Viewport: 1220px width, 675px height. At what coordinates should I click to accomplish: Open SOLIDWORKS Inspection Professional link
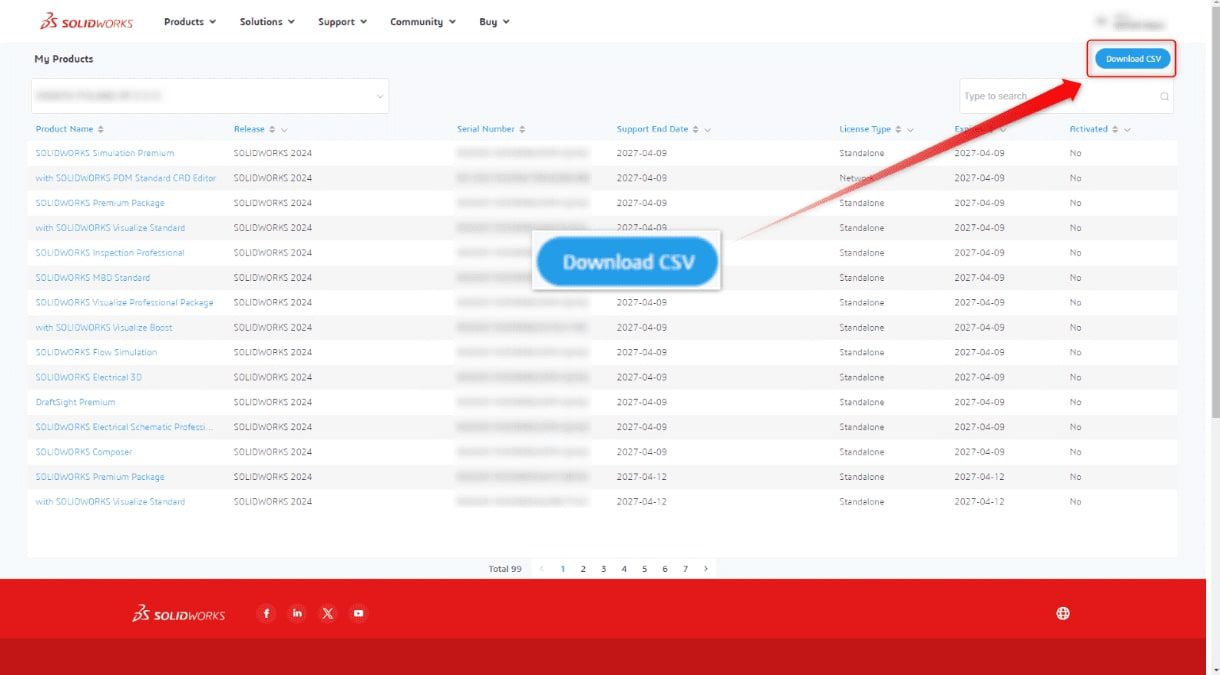110,253
